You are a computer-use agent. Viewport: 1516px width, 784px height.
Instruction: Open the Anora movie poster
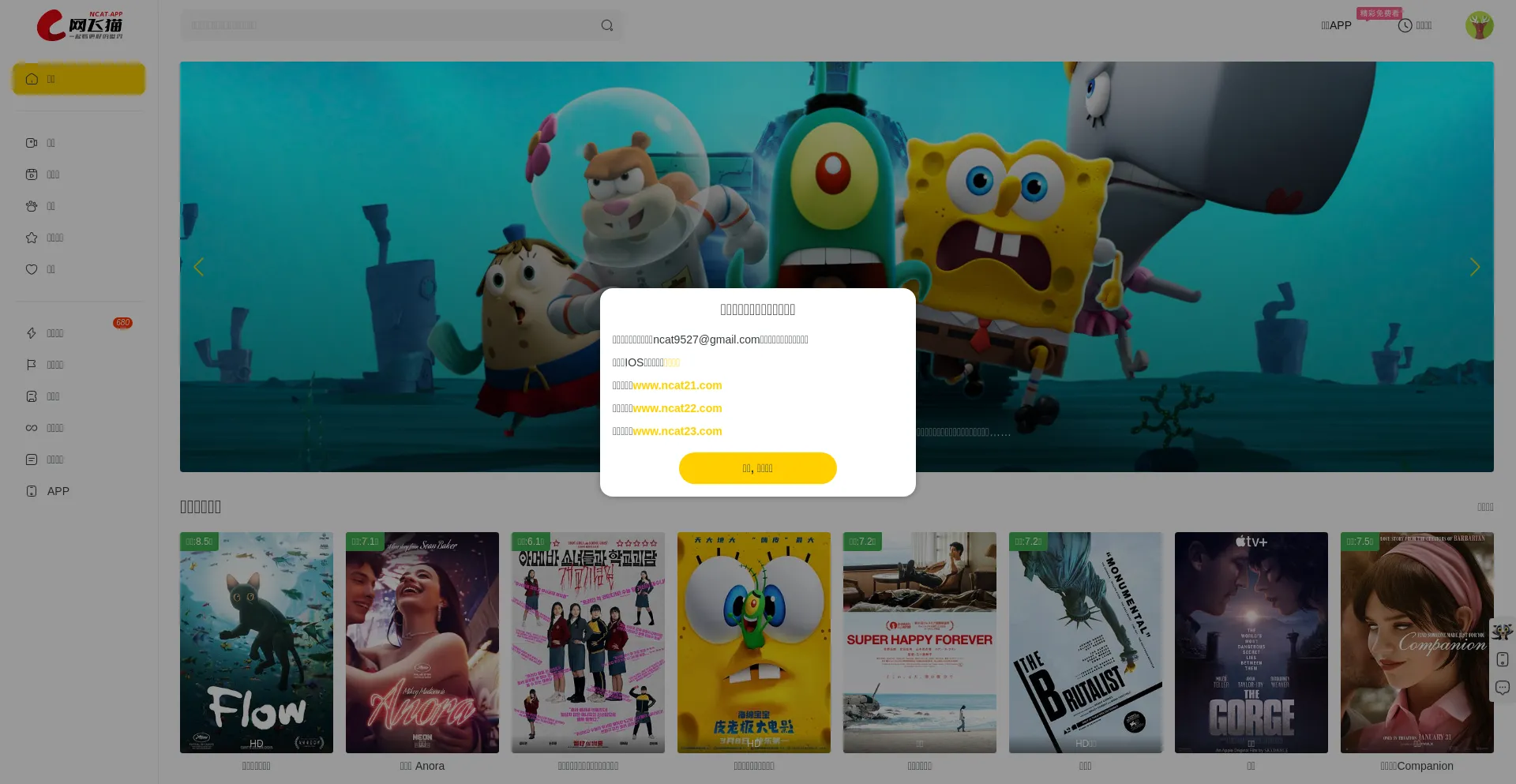pyautogui.click(x=422, y=643)
